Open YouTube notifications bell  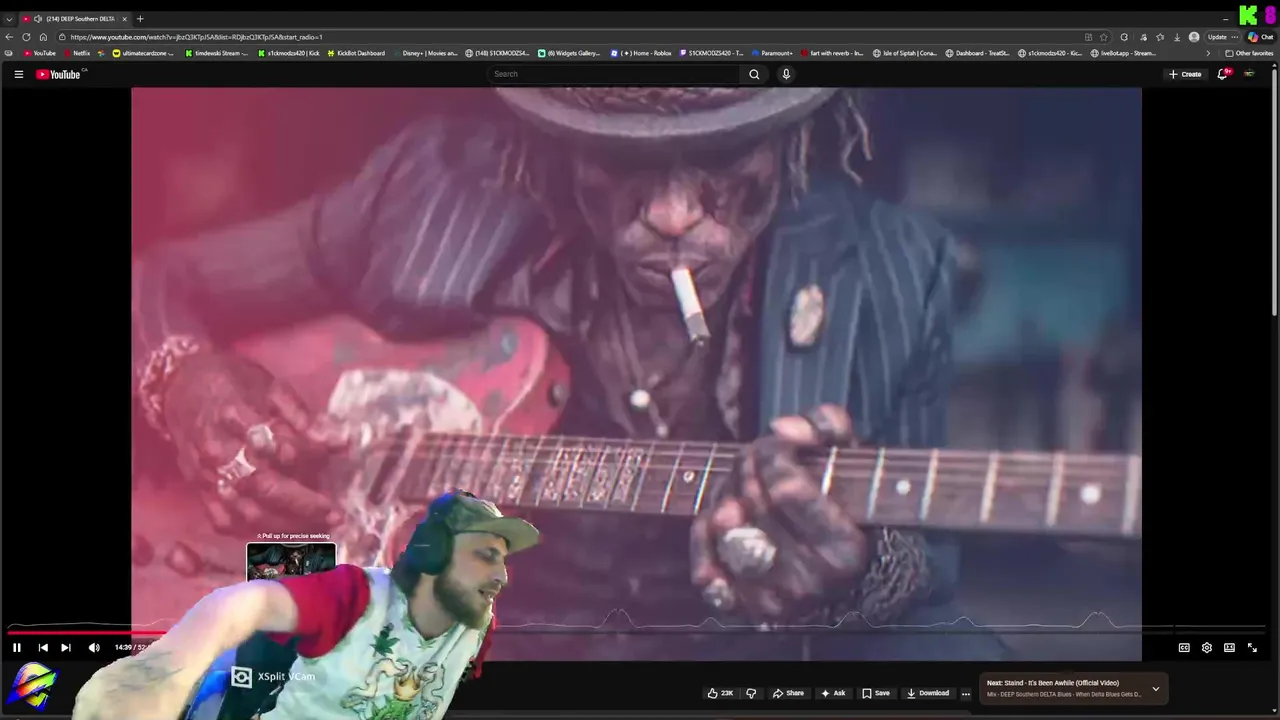coord(1222,74)
